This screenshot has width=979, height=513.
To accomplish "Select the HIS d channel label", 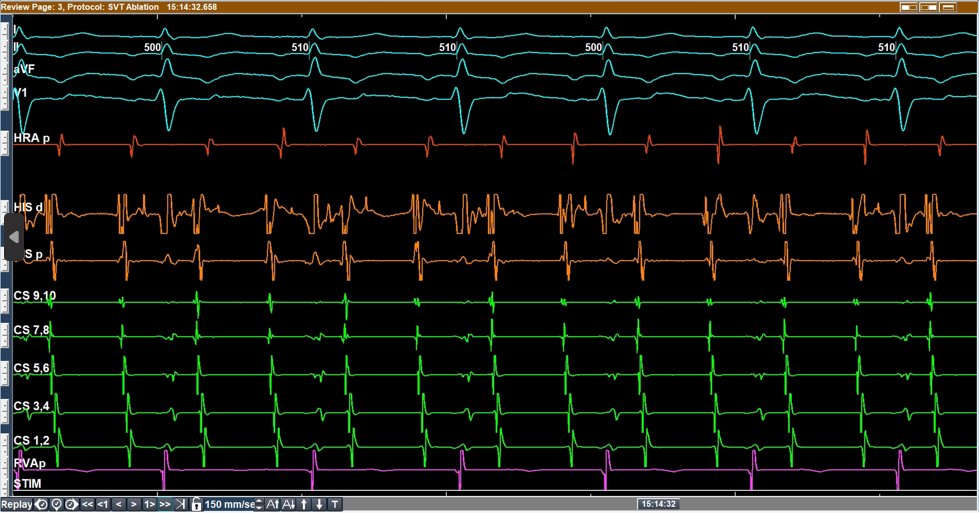I will pos(28,207).
